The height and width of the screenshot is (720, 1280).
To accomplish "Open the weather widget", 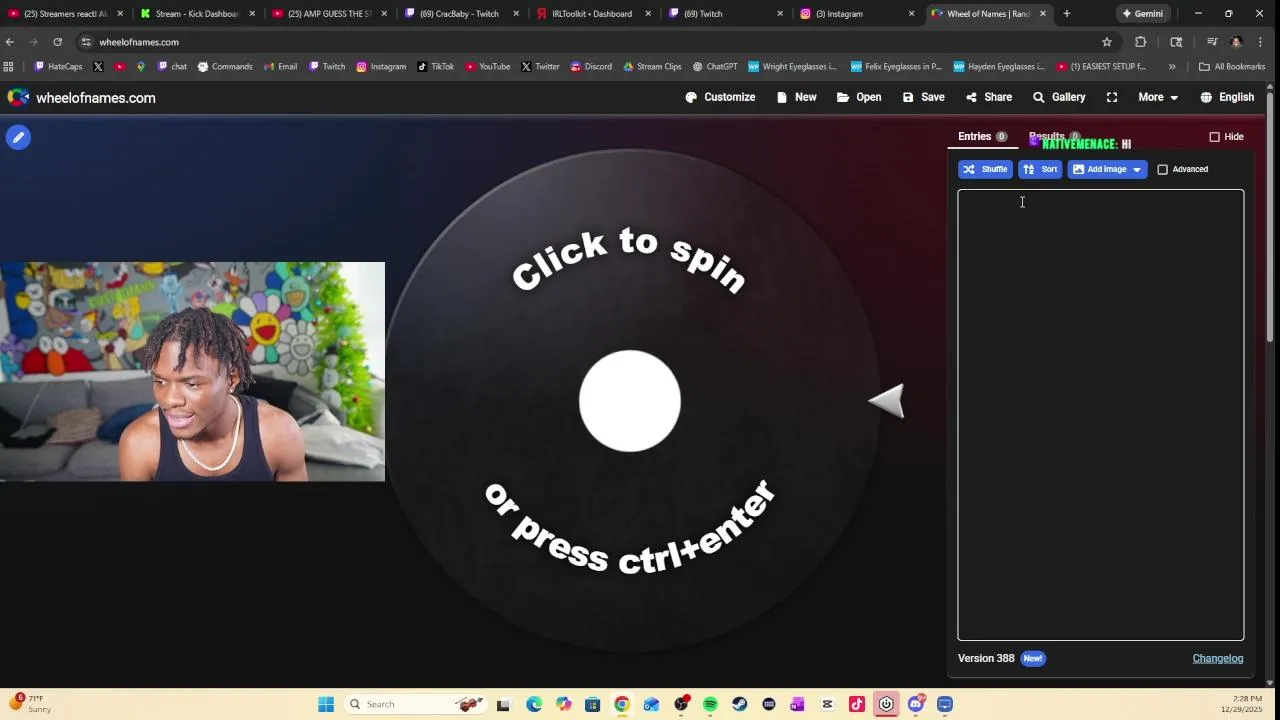I will [x=30, y=704].
